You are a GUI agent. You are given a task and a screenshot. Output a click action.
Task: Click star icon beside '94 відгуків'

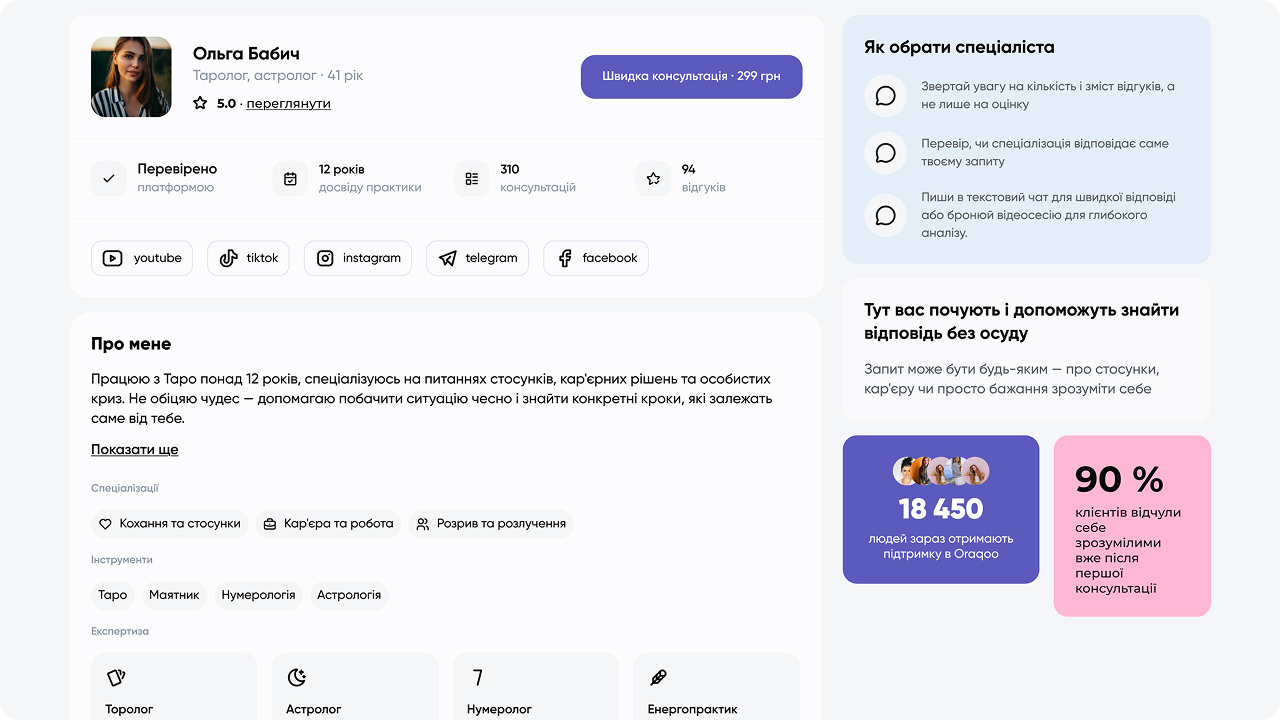click(x=653, y=179)
